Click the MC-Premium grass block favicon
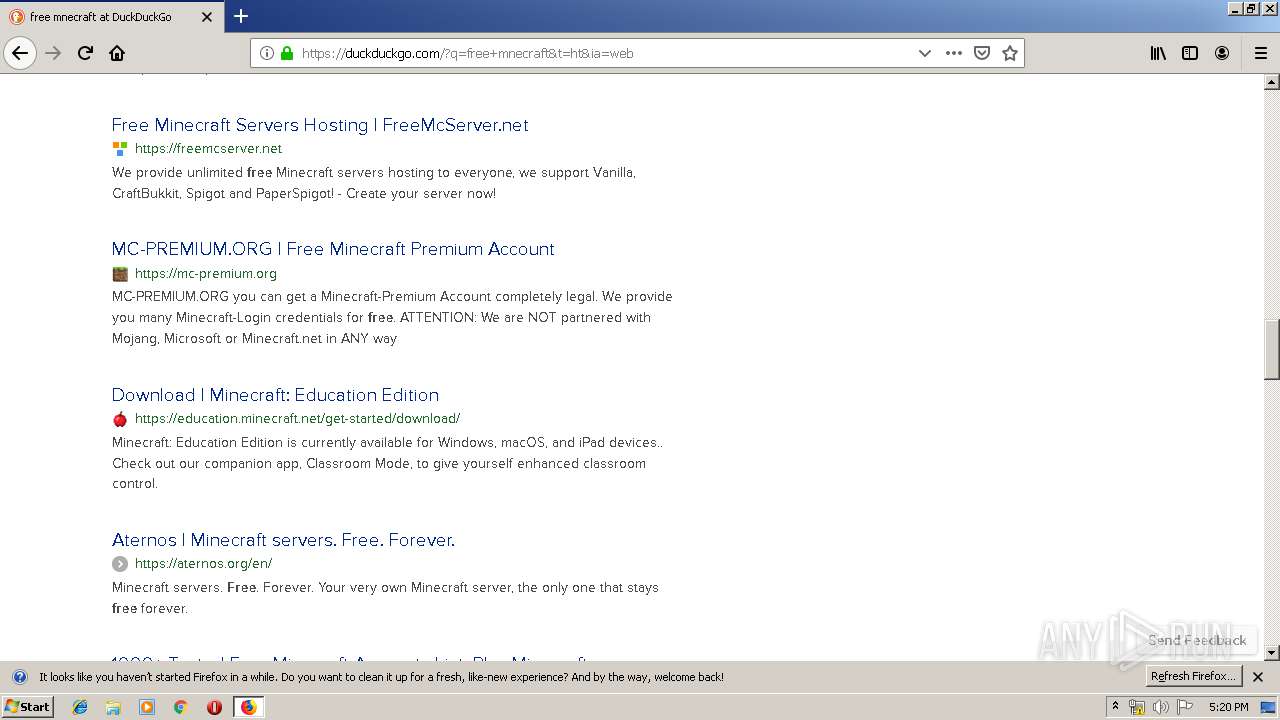 coord(120,274)
